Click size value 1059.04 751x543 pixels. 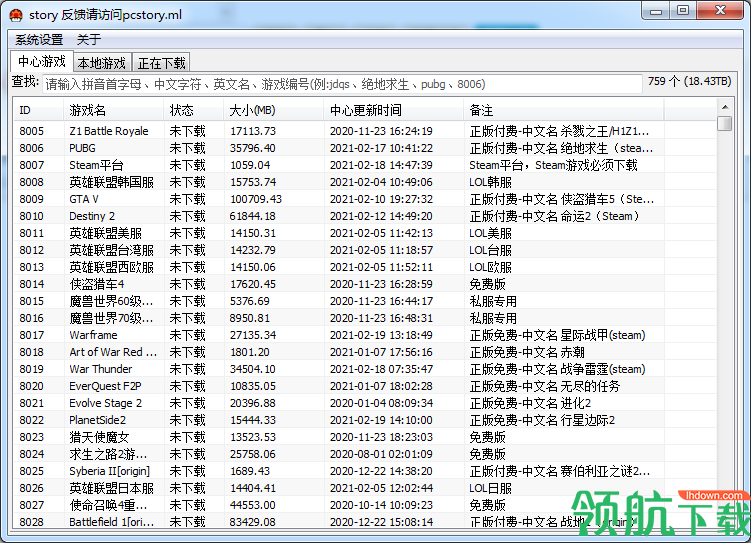[x=250, y=165]
